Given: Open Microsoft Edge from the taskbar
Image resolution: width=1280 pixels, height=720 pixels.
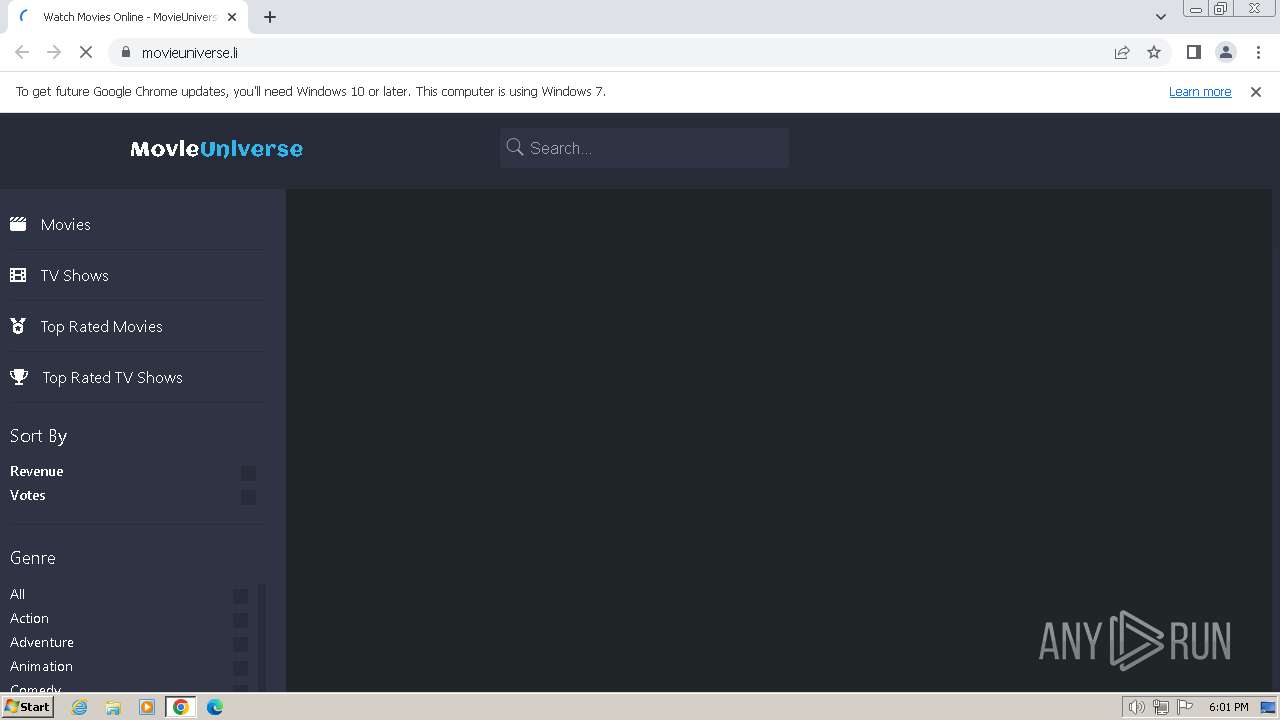Looking at the screenshot, I should (215, 707).
